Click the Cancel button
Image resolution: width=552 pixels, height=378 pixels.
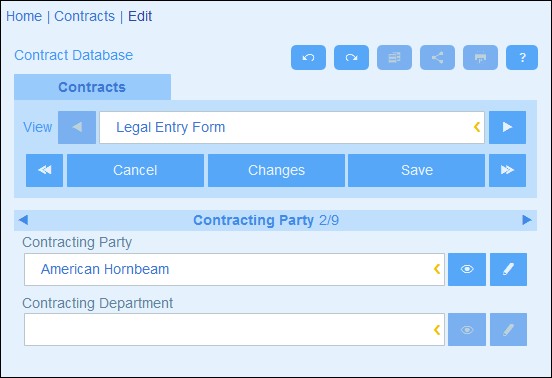(135, 170)
